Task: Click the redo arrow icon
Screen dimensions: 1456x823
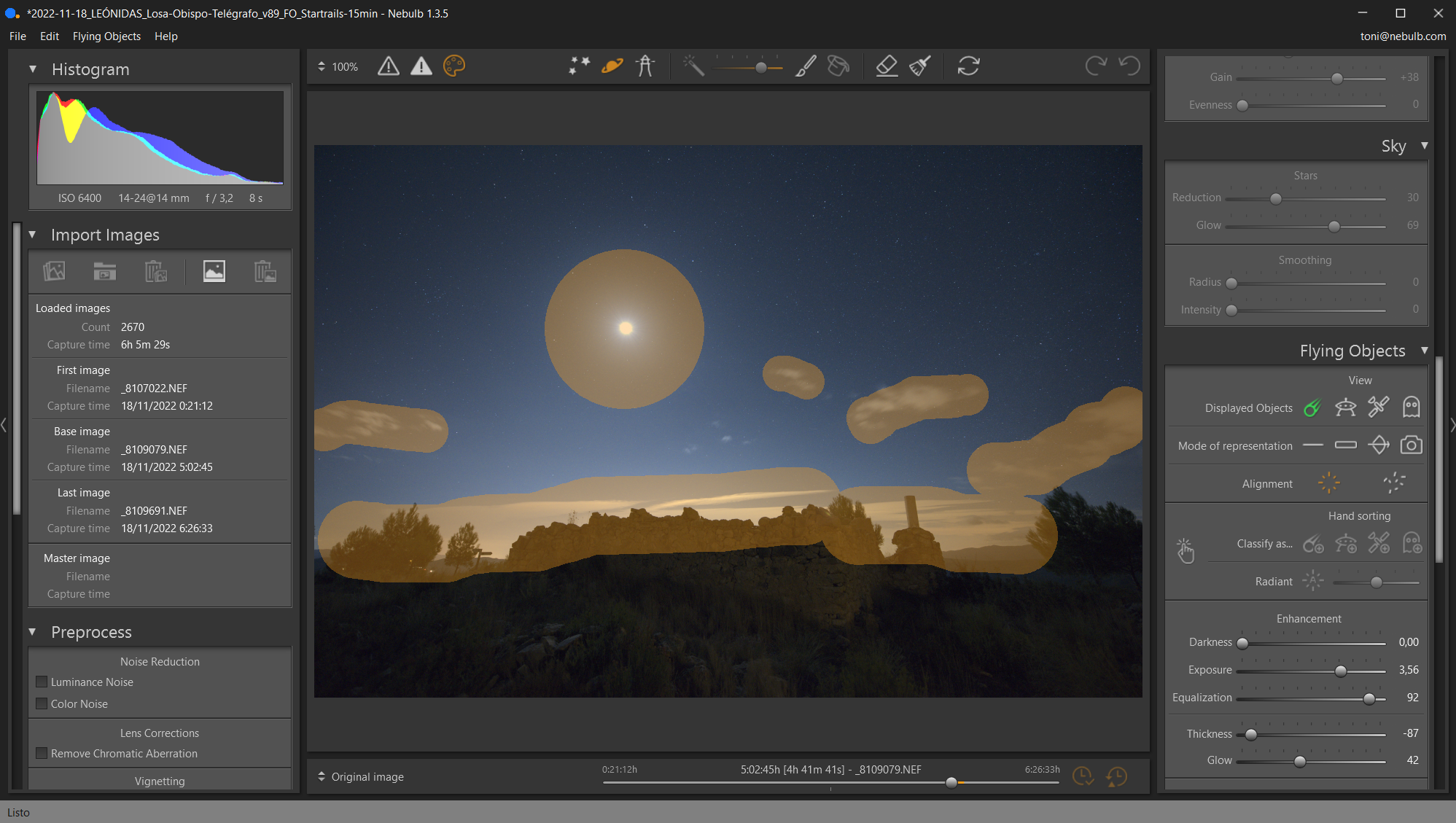Action: click(x=1096, y=66)
